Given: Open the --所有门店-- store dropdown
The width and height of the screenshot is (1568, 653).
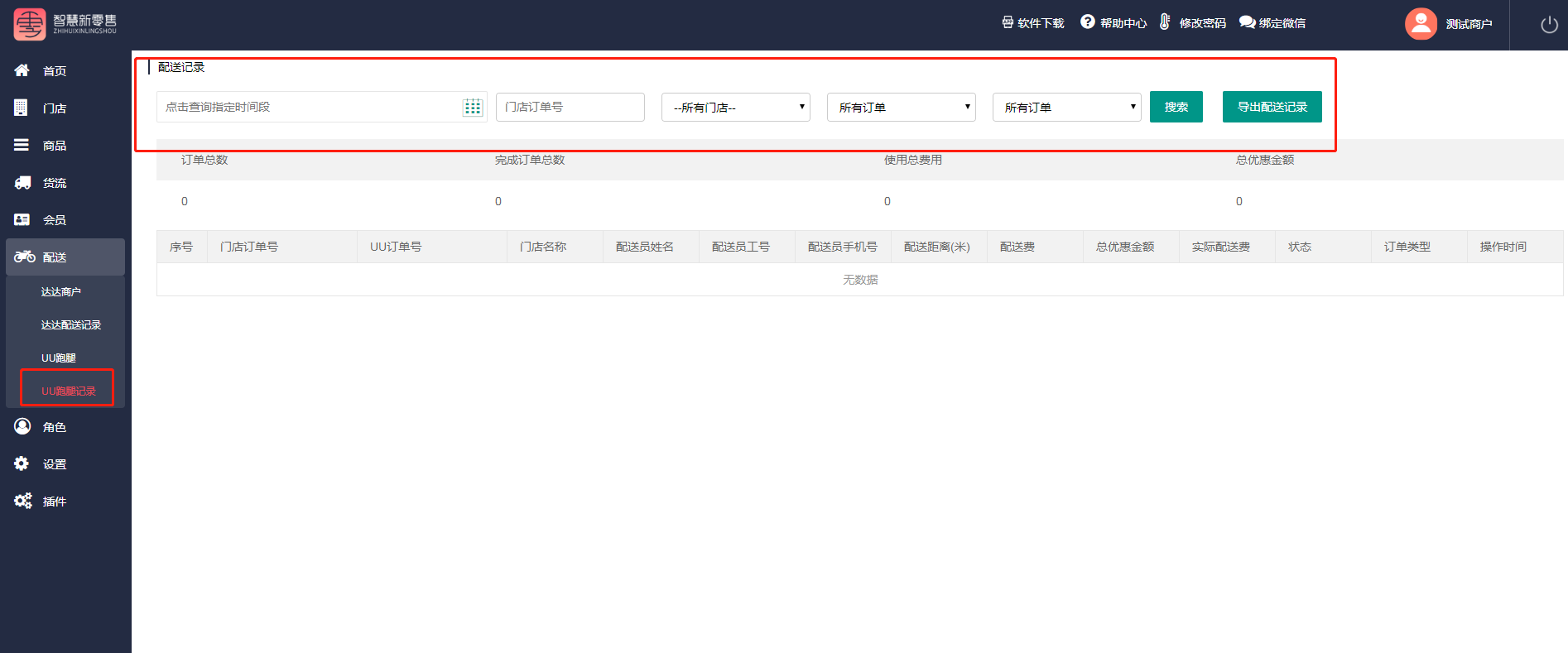Looking at the screenshot, I should [x=736, y=108].
